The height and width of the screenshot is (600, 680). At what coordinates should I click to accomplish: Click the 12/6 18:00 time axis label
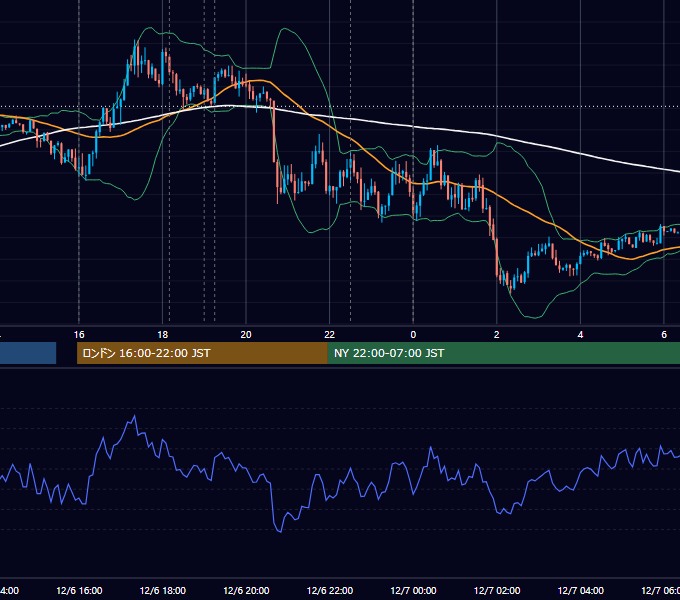[x=163, y=590]
